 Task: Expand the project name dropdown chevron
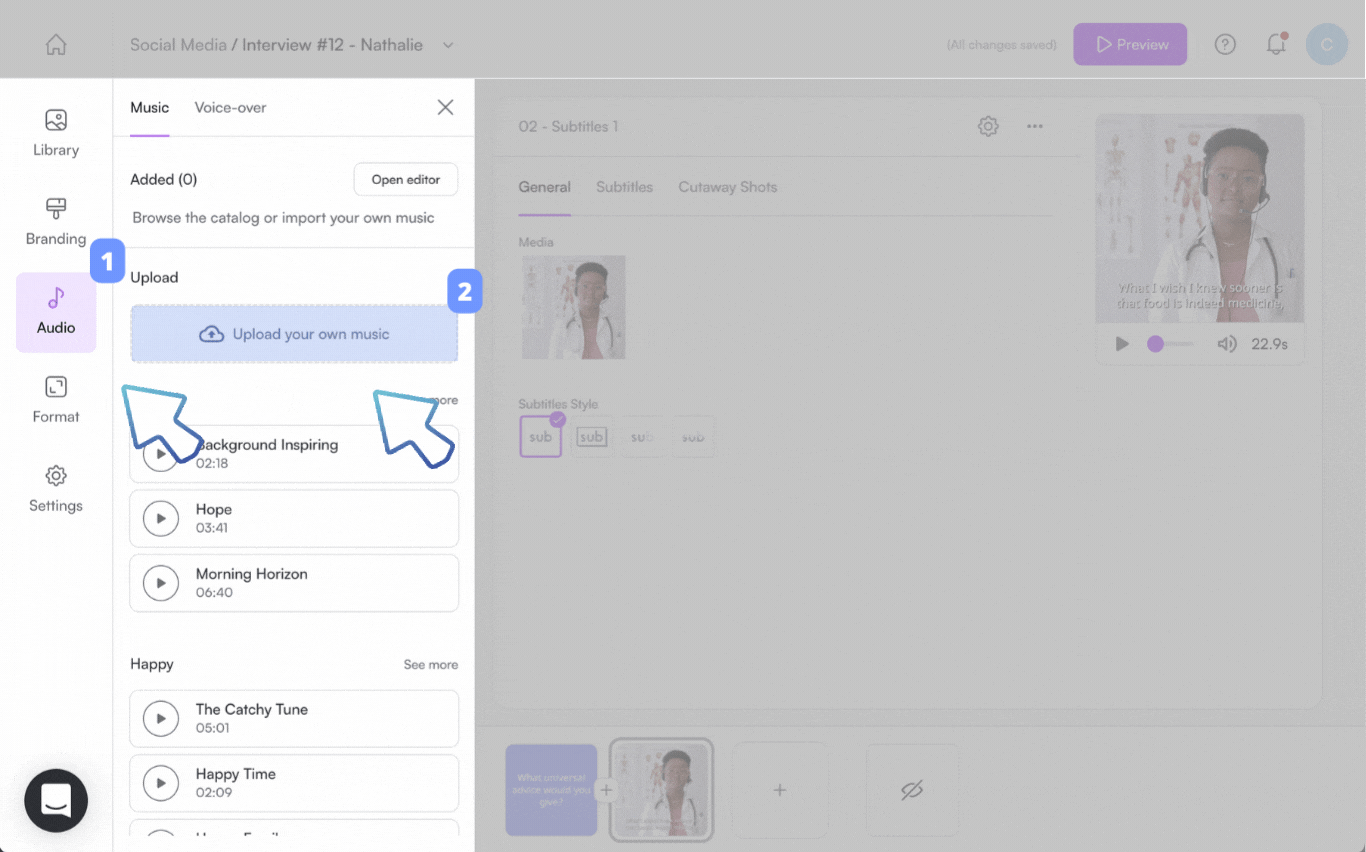pos(448,45)
